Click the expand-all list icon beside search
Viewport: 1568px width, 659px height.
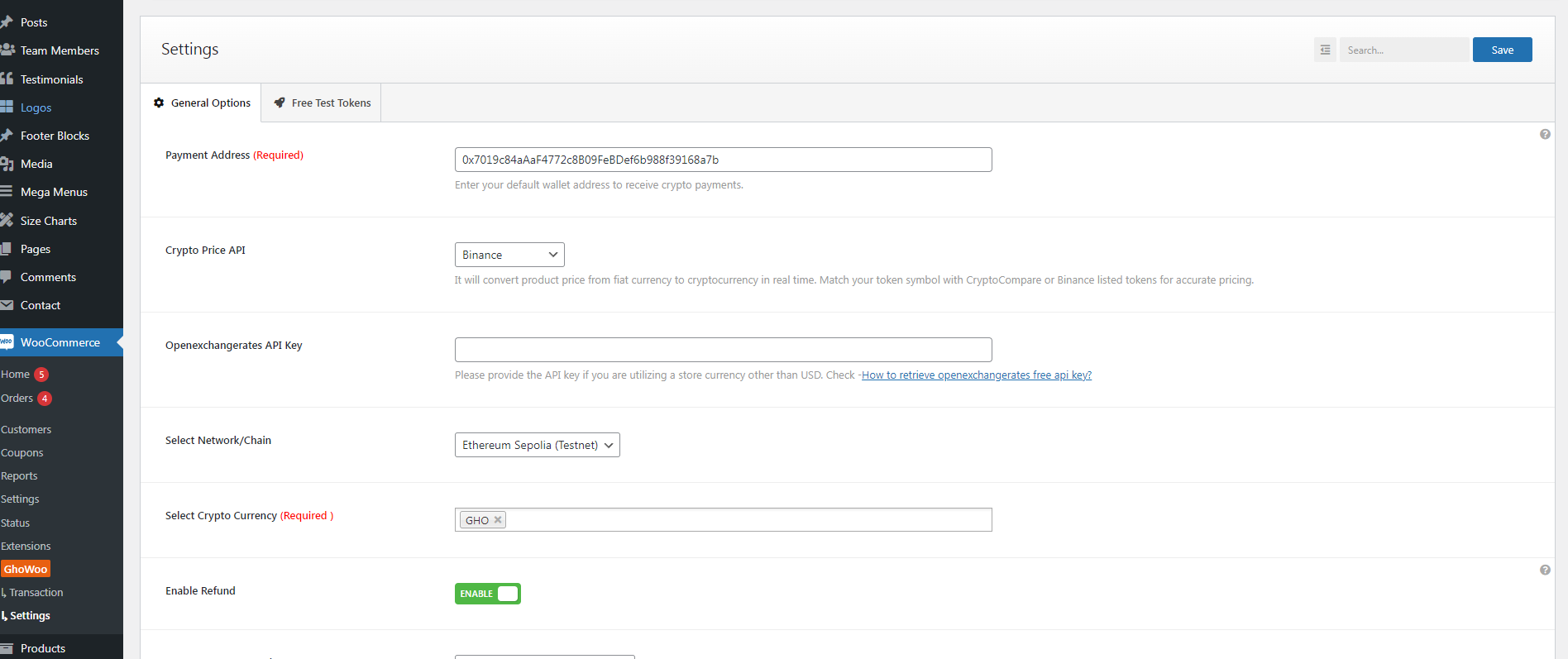[1325, 50]
